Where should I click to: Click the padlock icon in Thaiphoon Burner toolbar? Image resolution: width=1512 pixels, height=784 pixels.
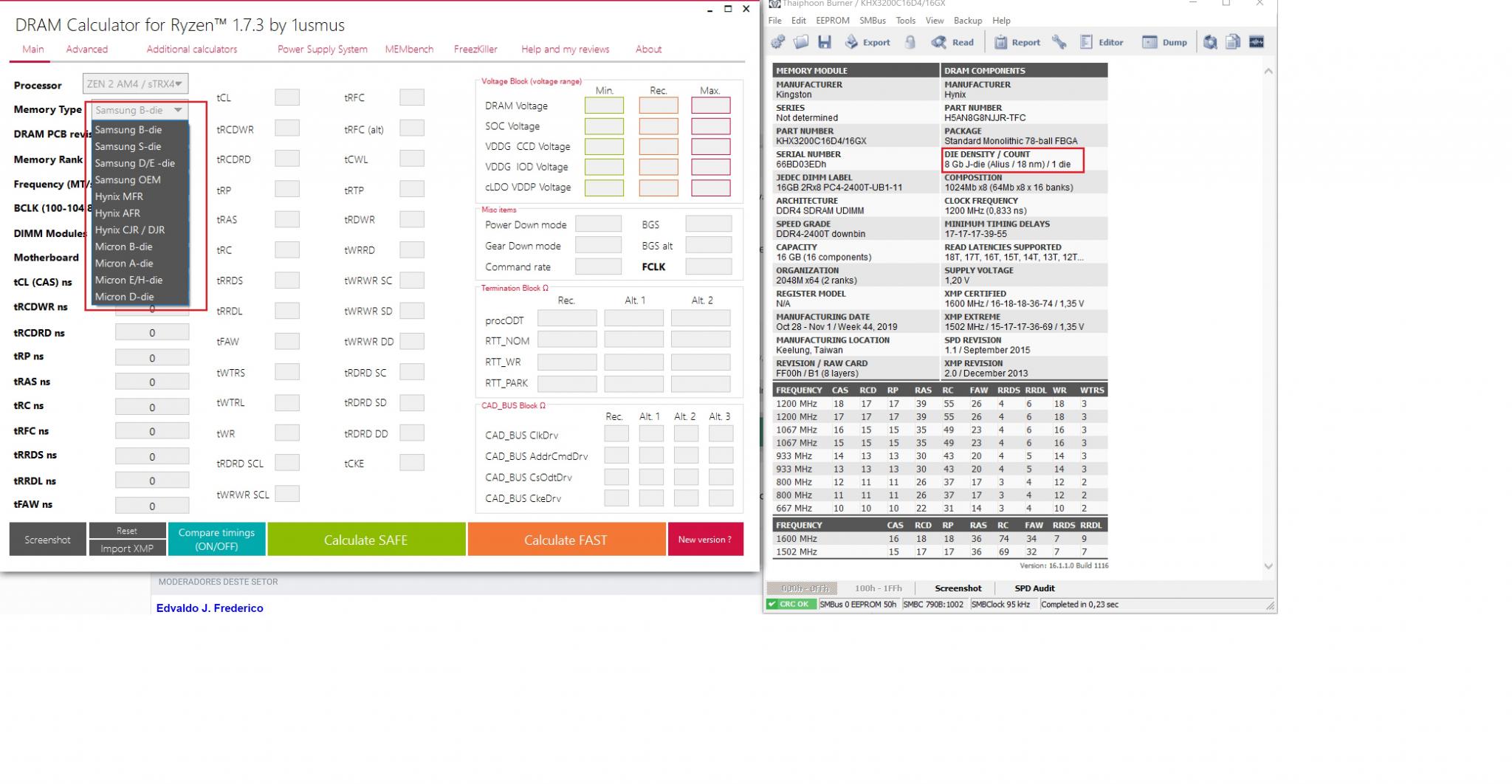(910, 42)
